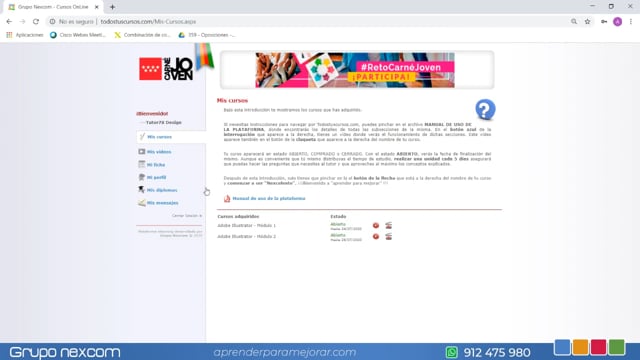Click the Mis mensajes envelope icon
The image size is (640, 360).
[142, 202]
